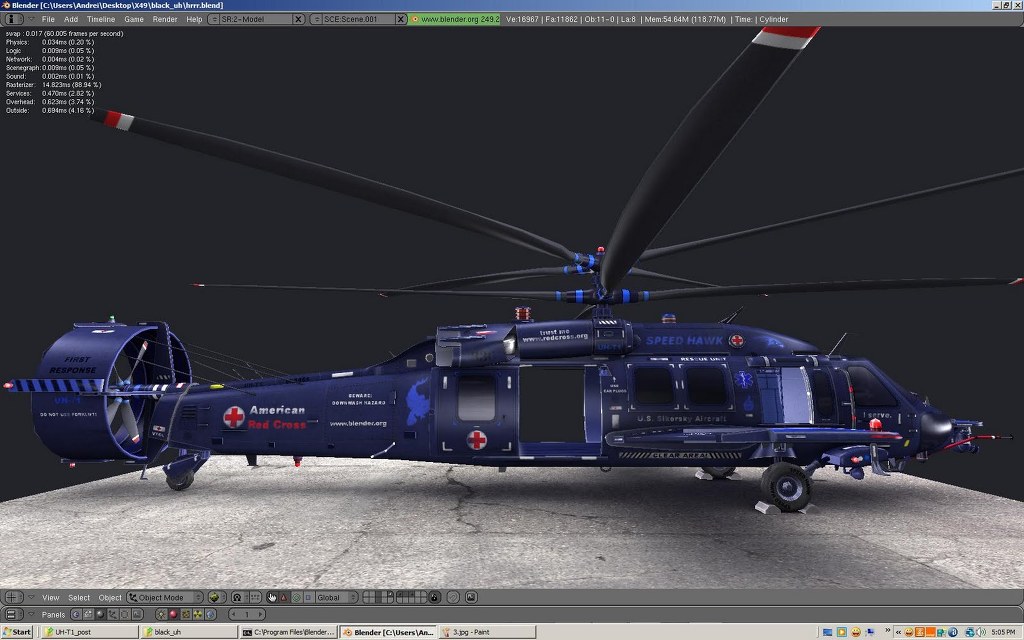Screen dimensions: 1024x640
Task: Click the show desktop quick launch icon
Action: pos(827,632)
